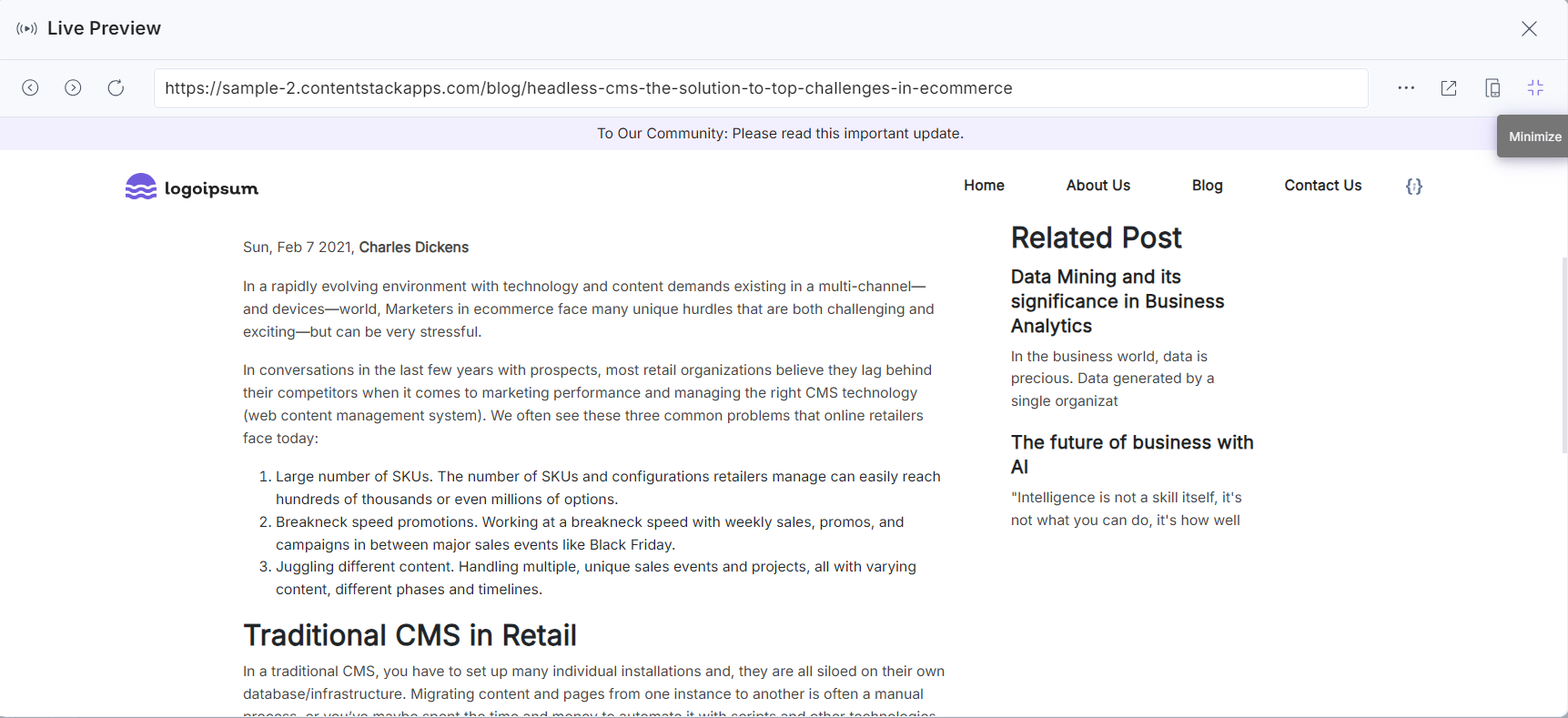The width and height of the screenshot is (1568, 718).
Task: Click list item 'Juggling different content'
Action: 596,578
